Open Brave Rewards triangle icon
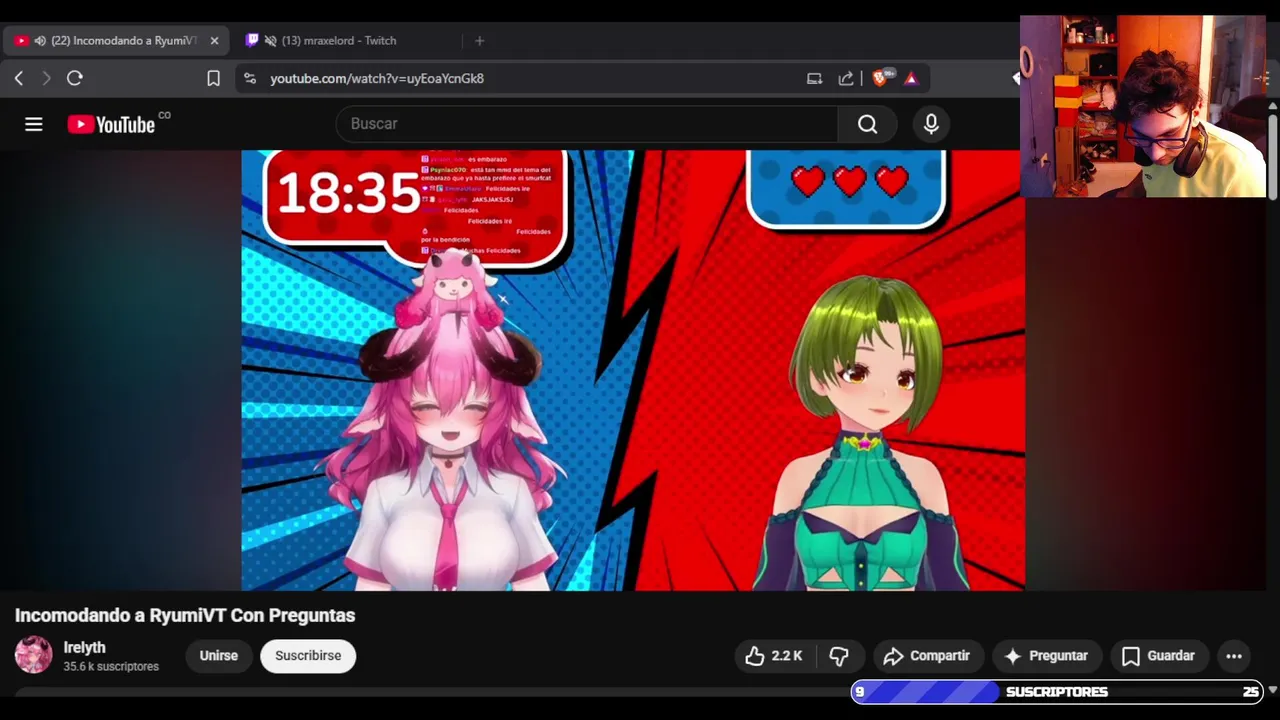 click(x=911, y=78)
